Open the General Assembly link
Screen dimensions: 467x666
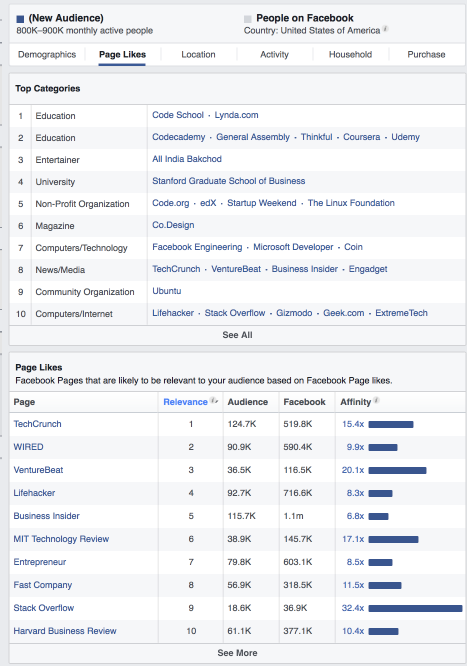point(253,137)
